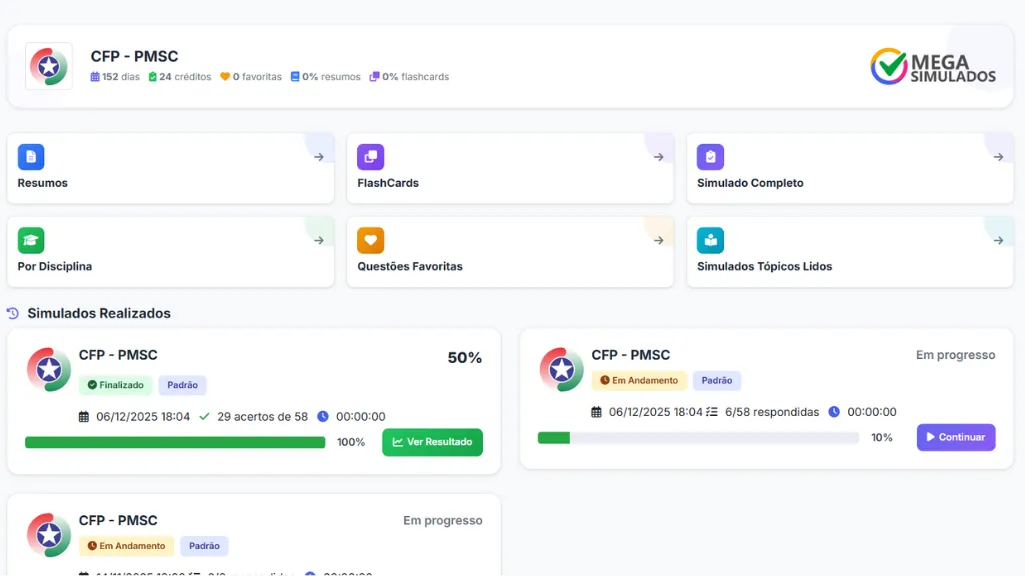Screen dimensions: 1025x576
Task: Open Resumos card via its arrow
Action: point(318,157)
